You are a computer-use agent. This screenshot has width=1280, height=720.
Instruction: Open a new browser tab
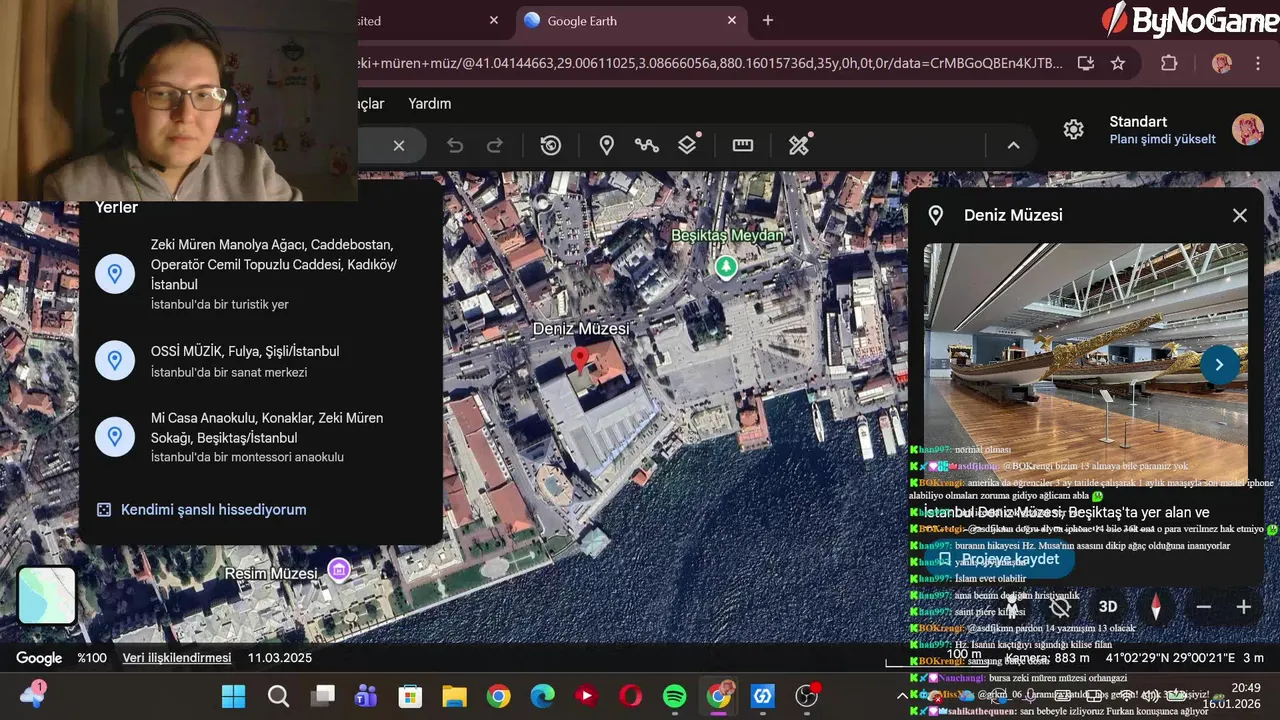point(768,21)
